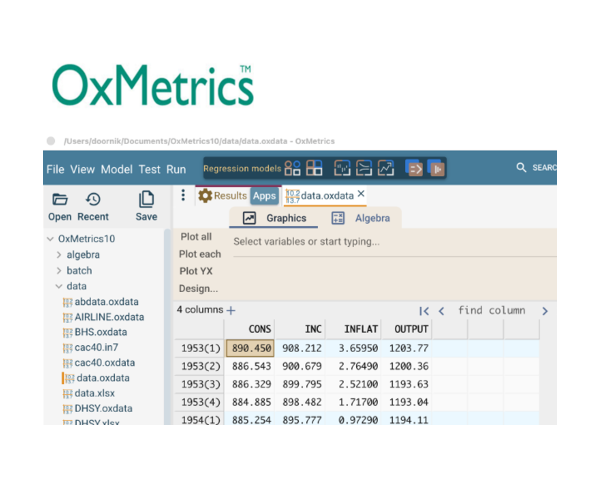Close the data.oxdata tab
The width and height of the screenshot is (600, 477).
click(361, 195)
